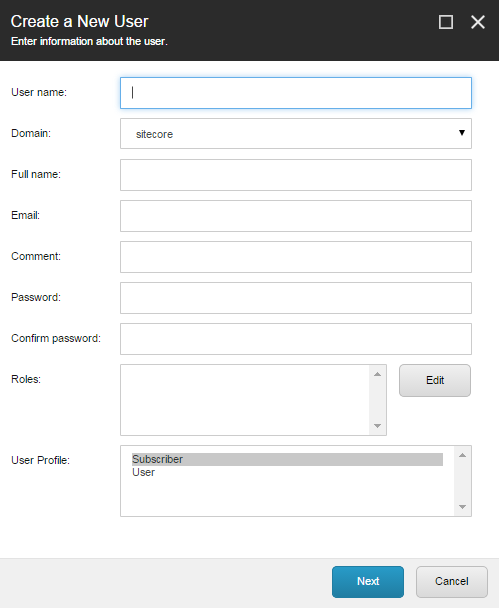
Task: Close the Create a New User dialog
Action: (478, 22)
